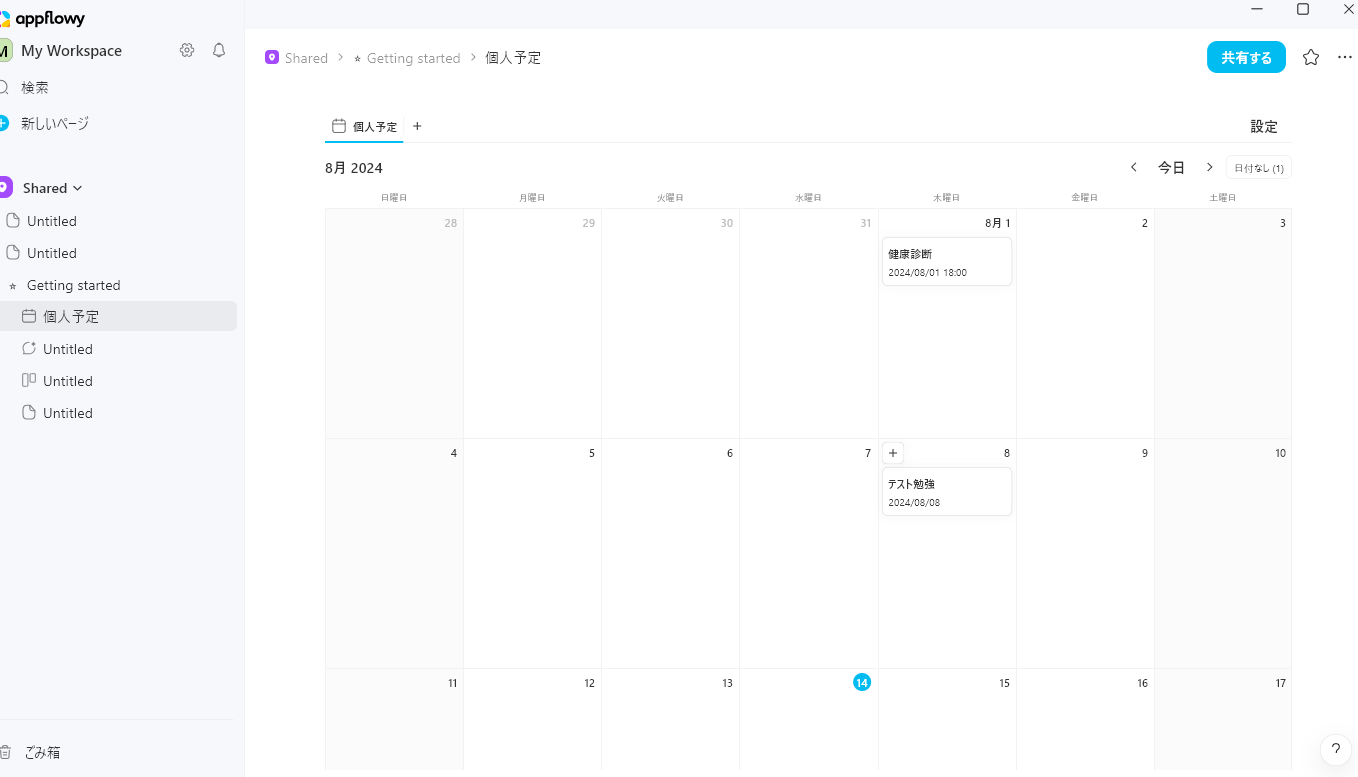Go to previous month arrow
This screenshot has width=1358, height=777.
[1134, 167]
